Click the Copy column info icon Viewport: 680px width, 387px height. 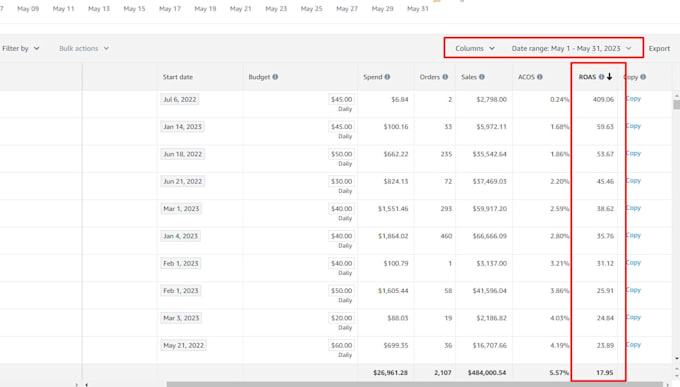coord(643,77)
